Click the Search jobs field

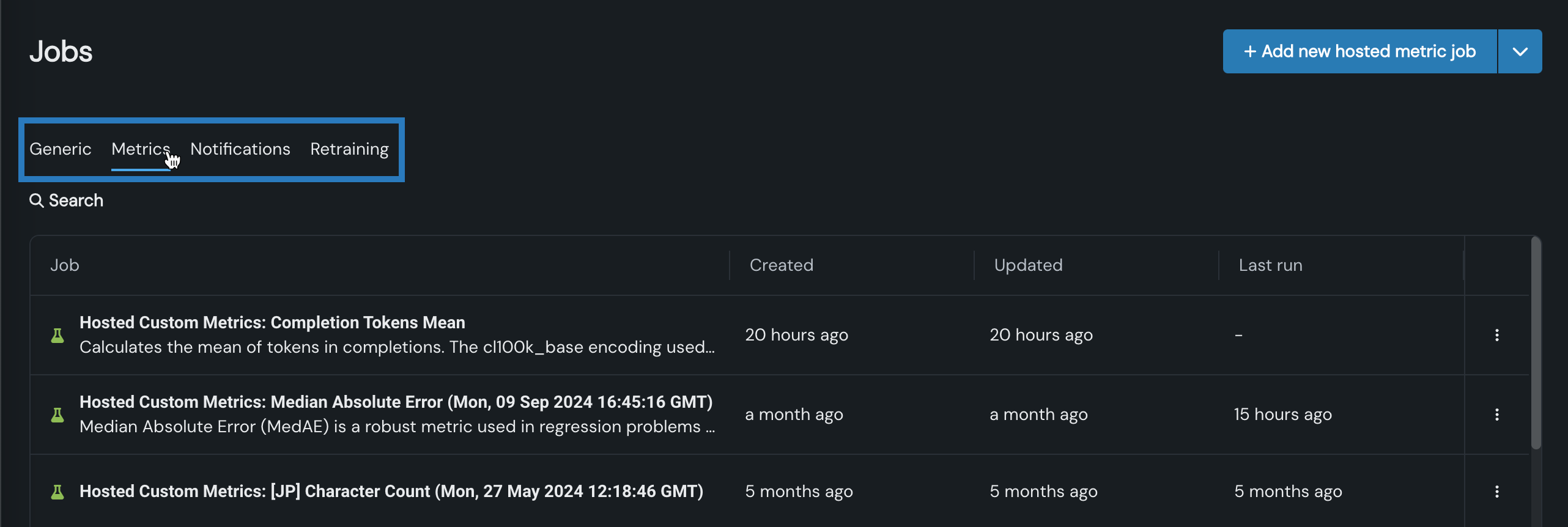point(76,201)
